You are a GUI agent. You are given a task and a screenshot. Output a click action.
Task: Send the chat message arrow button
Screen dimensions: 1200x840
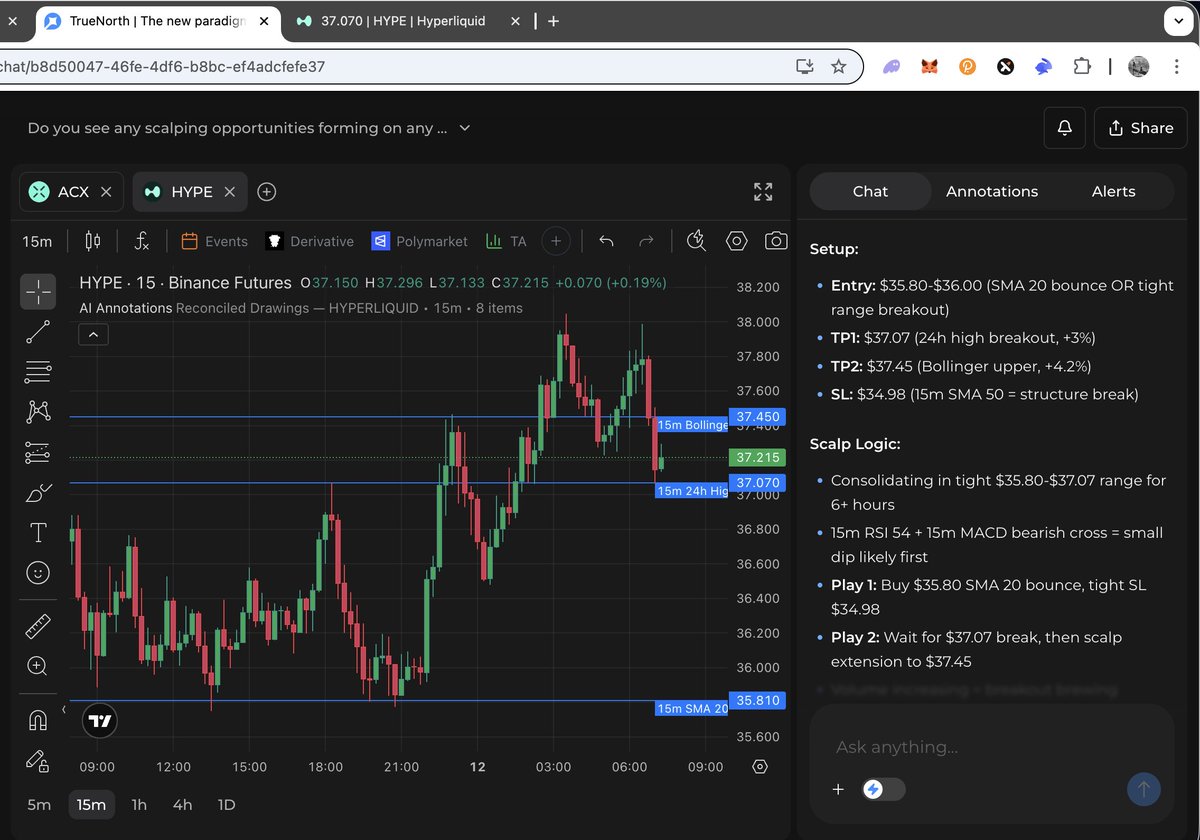click(1144, 789)
